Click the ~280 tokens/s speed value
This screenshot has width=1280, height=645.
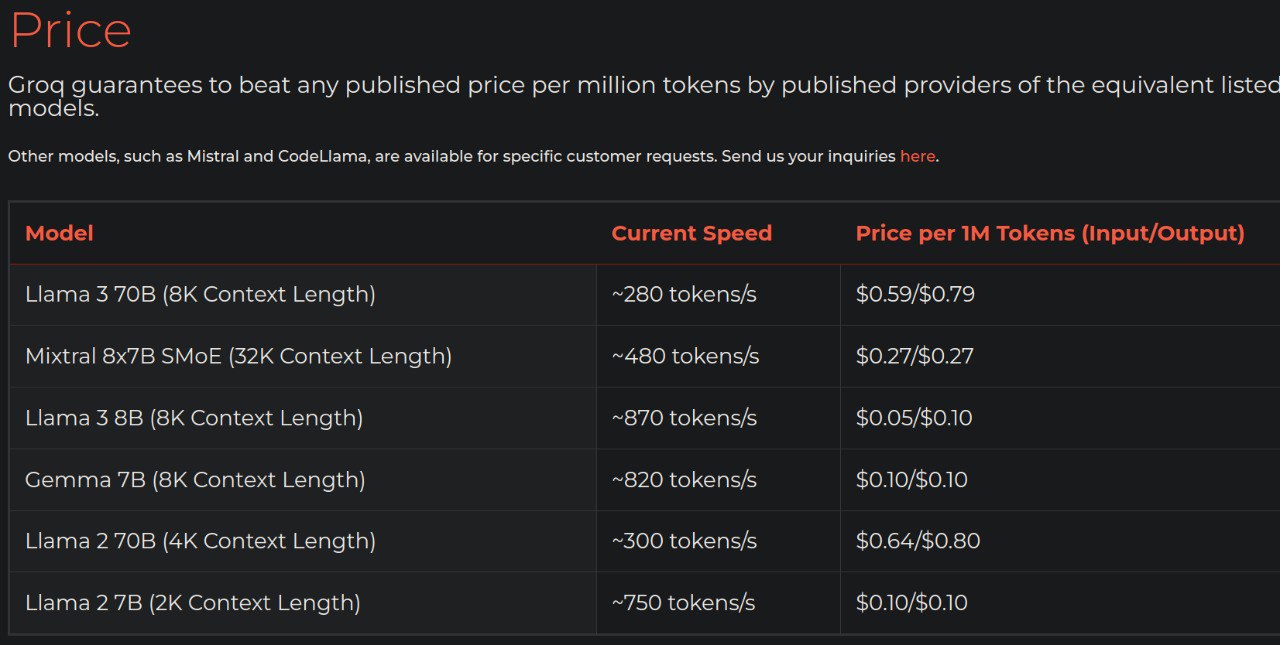(x=684, y=294)
